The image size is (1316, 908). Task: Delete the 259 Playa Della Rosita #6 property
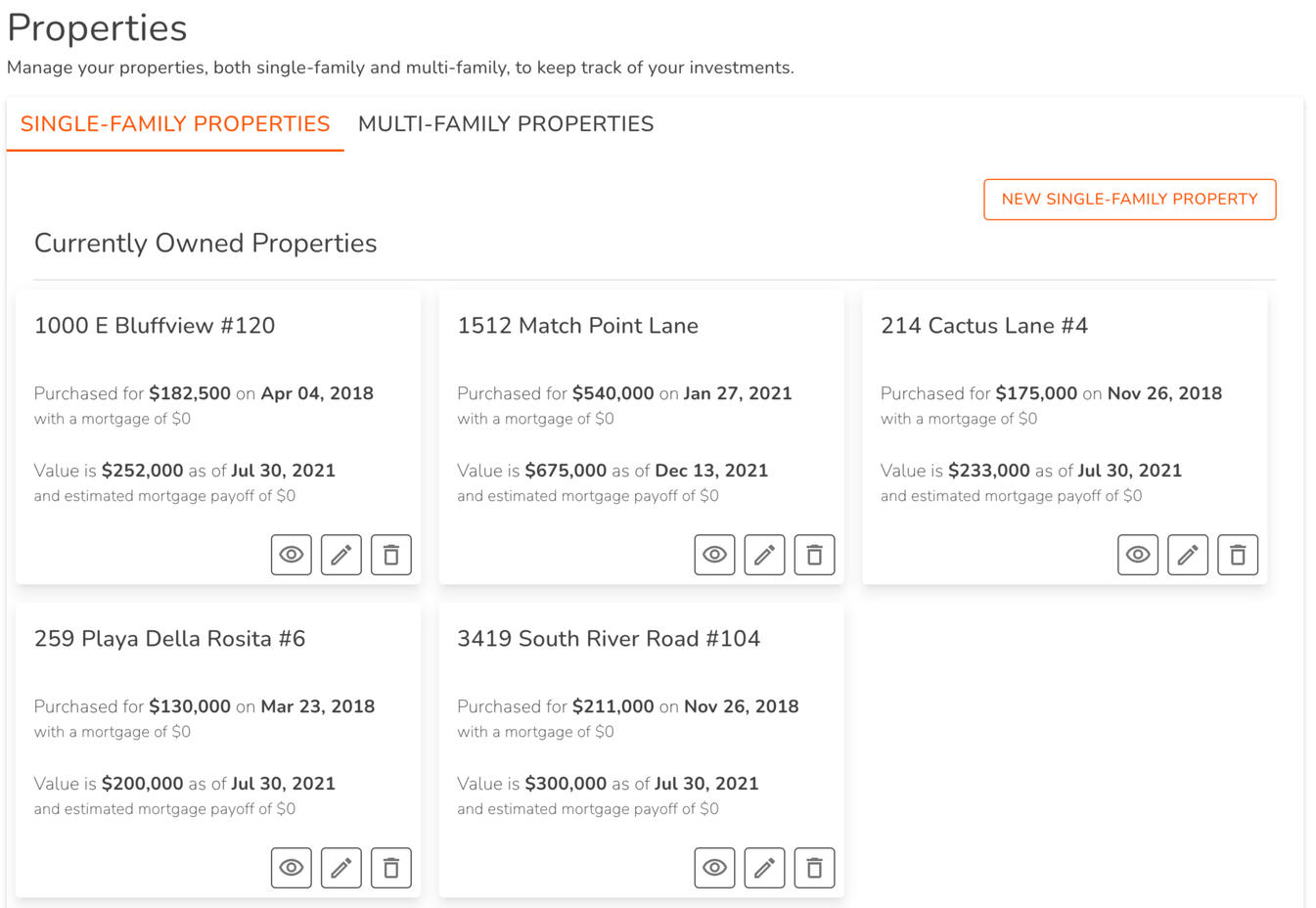point(391,868)
